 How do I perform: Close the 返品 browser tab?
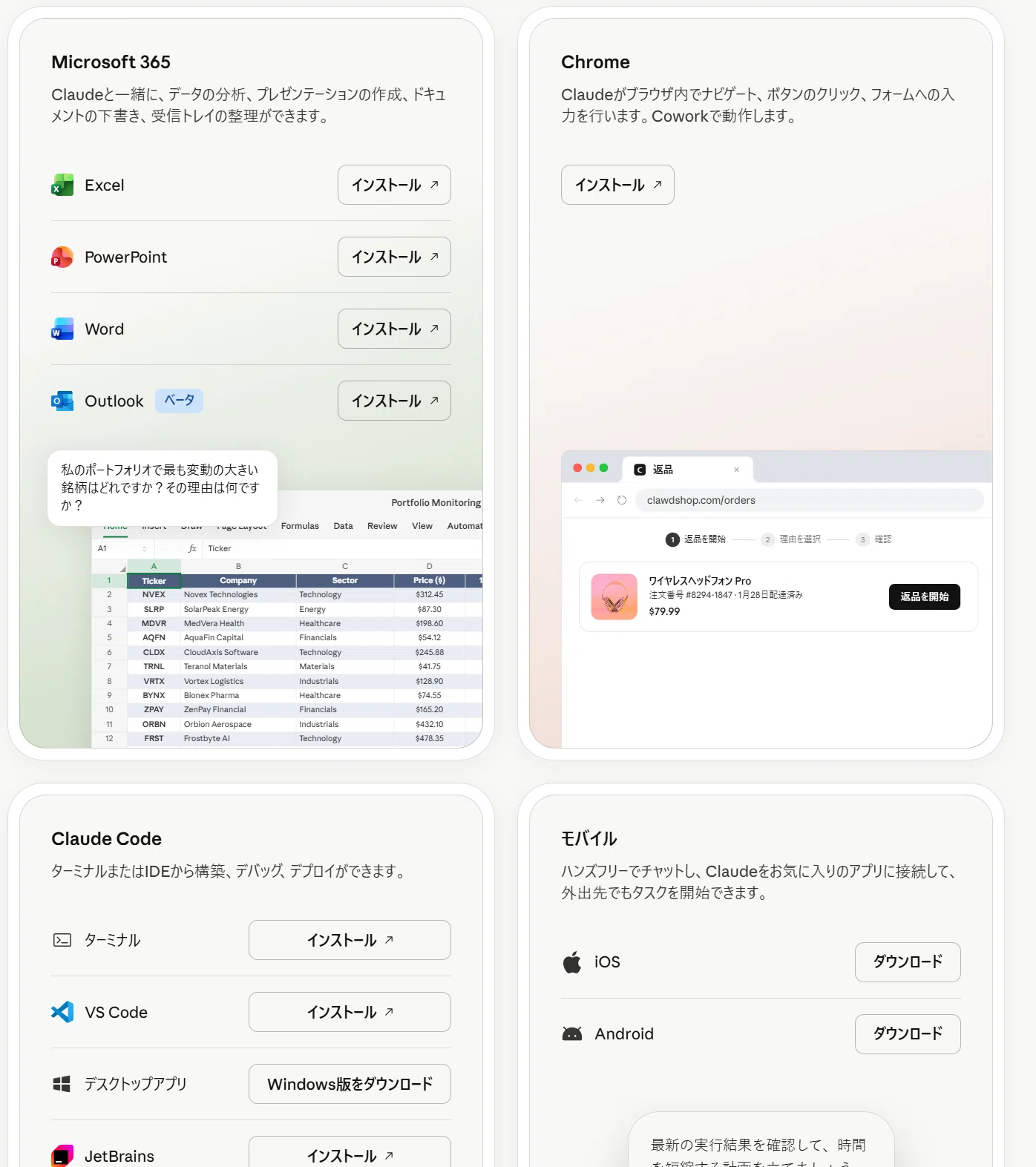coord(737,470)
